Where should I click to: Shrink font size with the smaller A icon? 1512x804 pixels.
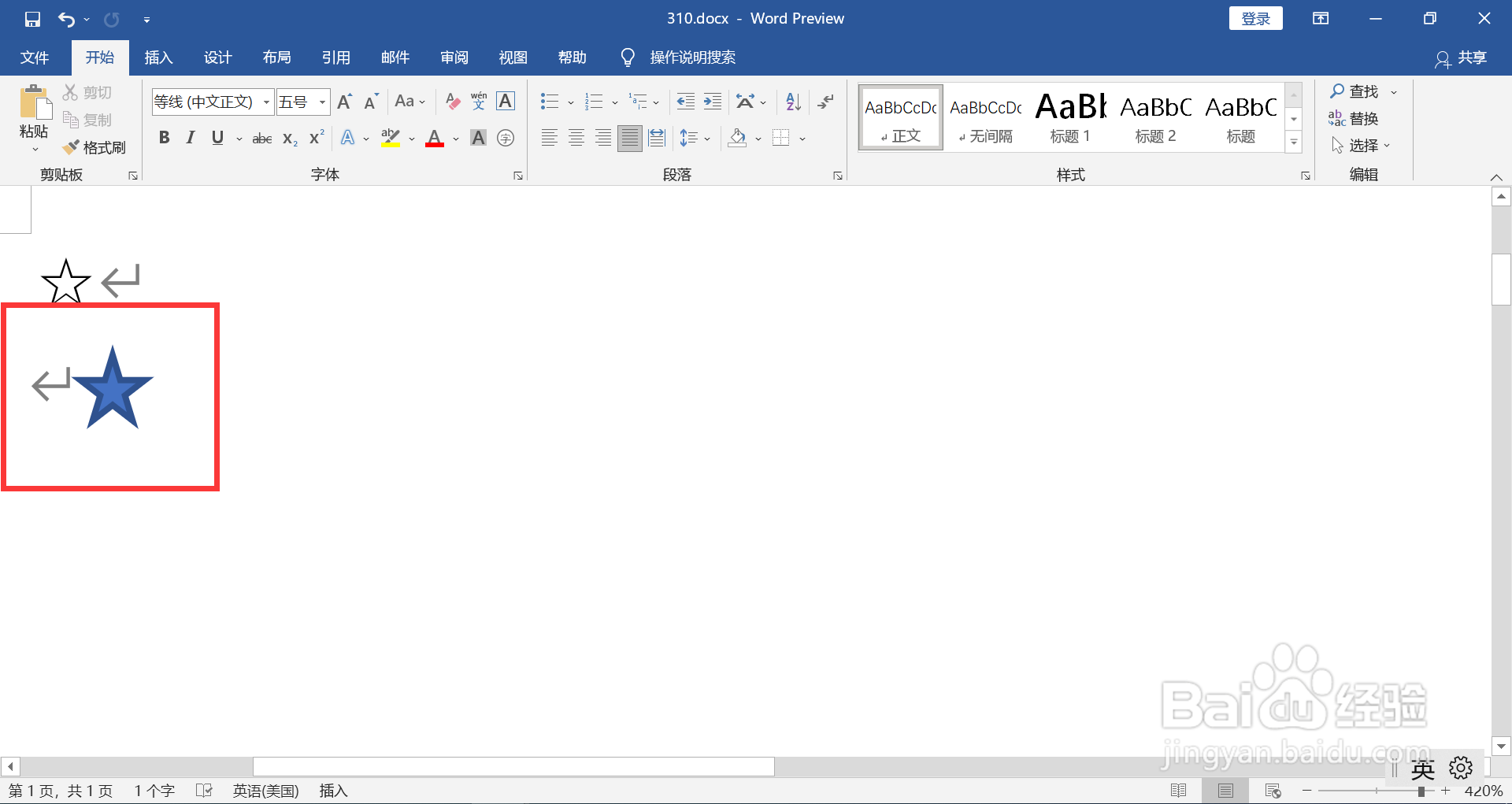371,102
